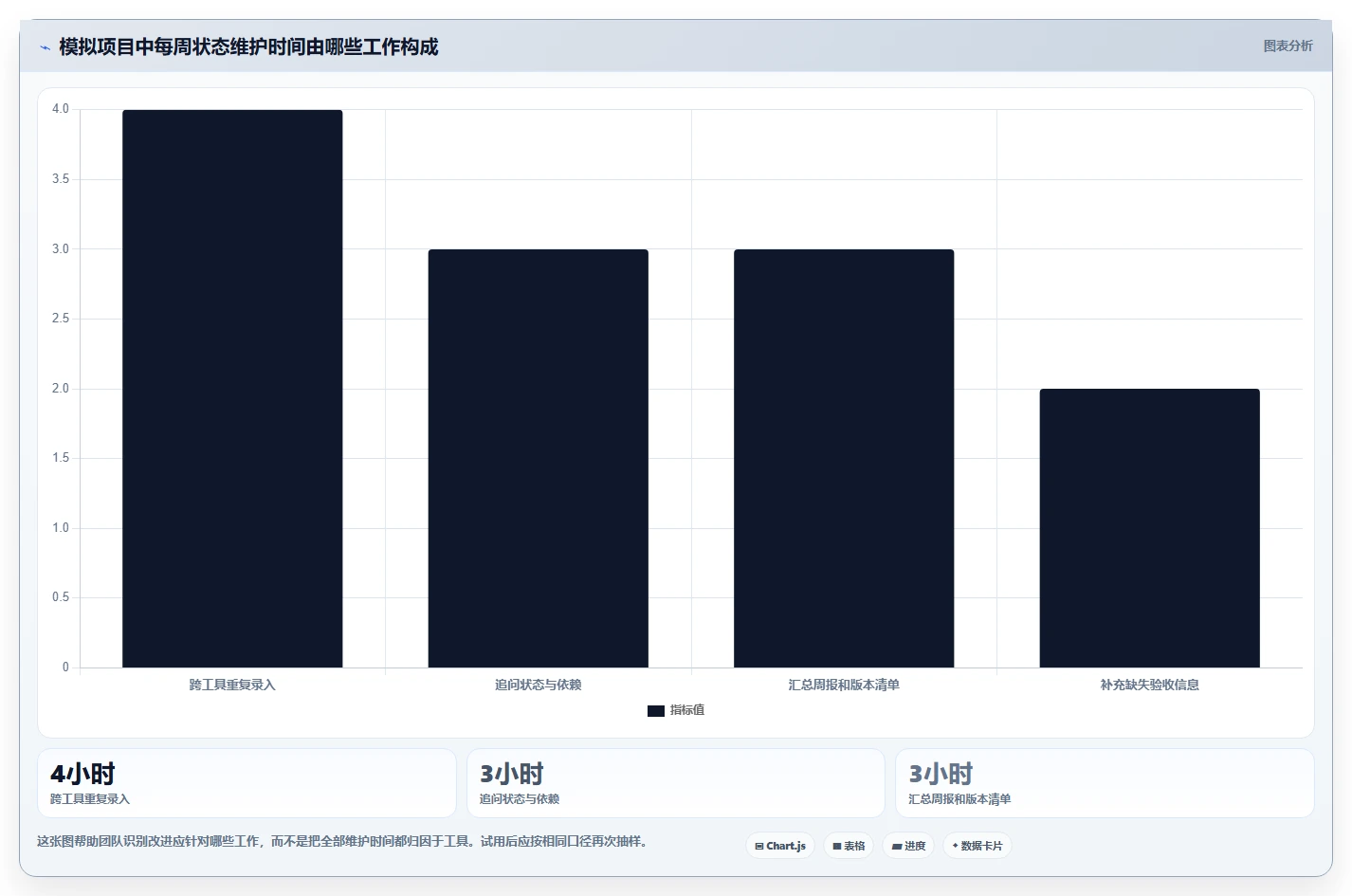This screenshot has width=1352, height=896.
Task: Click the footer note starting with 这张图帮助团队
Action: (345, 842)
